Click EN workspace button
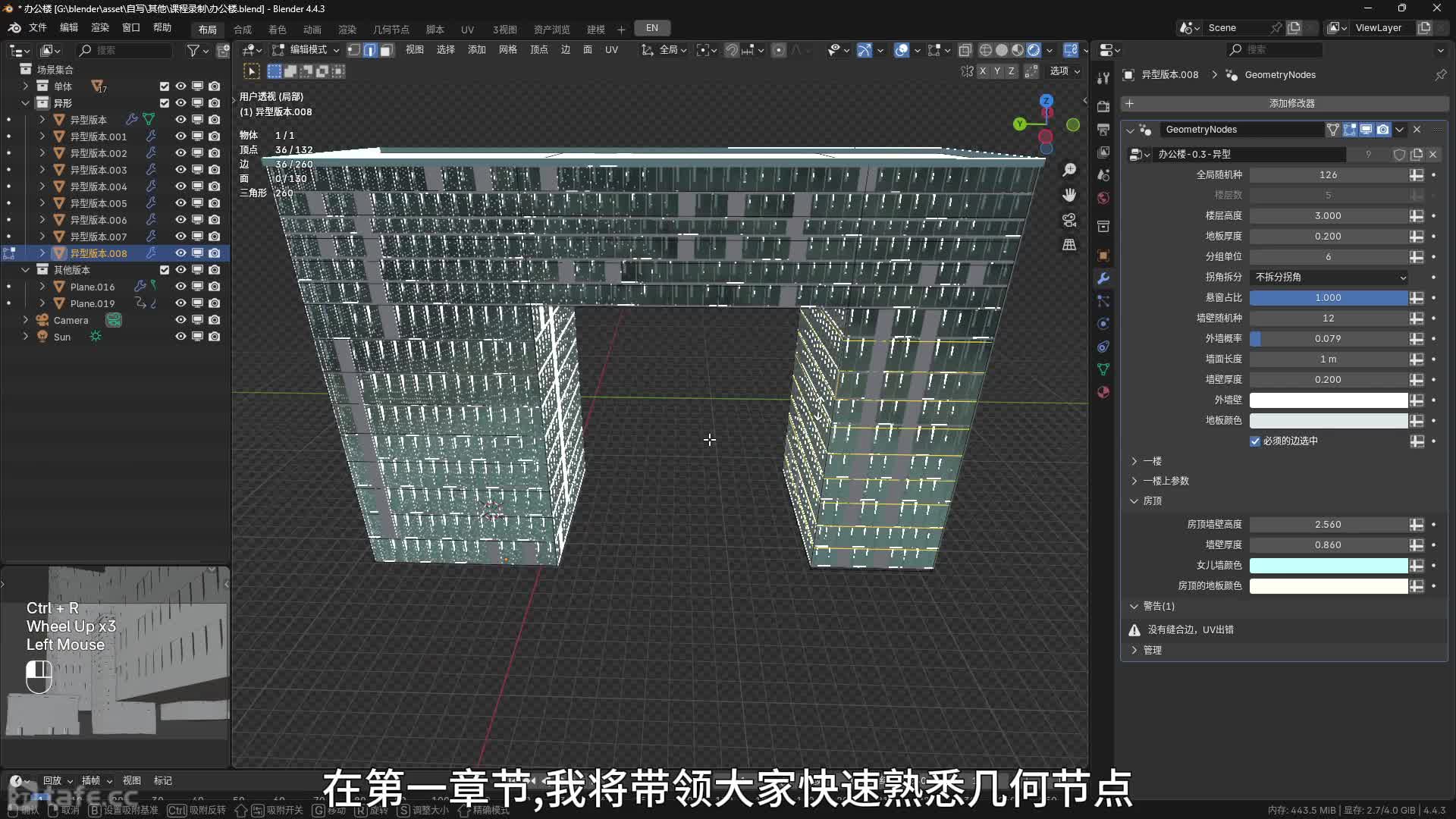 [x=652, y=28]
